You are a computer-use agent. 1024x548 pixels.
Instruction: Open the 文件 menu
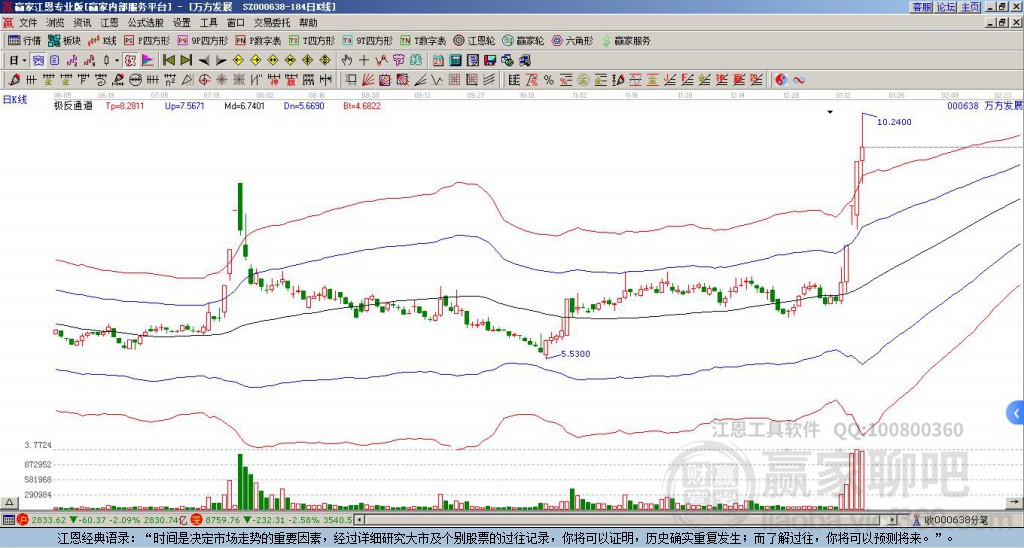pyautogui.click(x=28, y=23)
